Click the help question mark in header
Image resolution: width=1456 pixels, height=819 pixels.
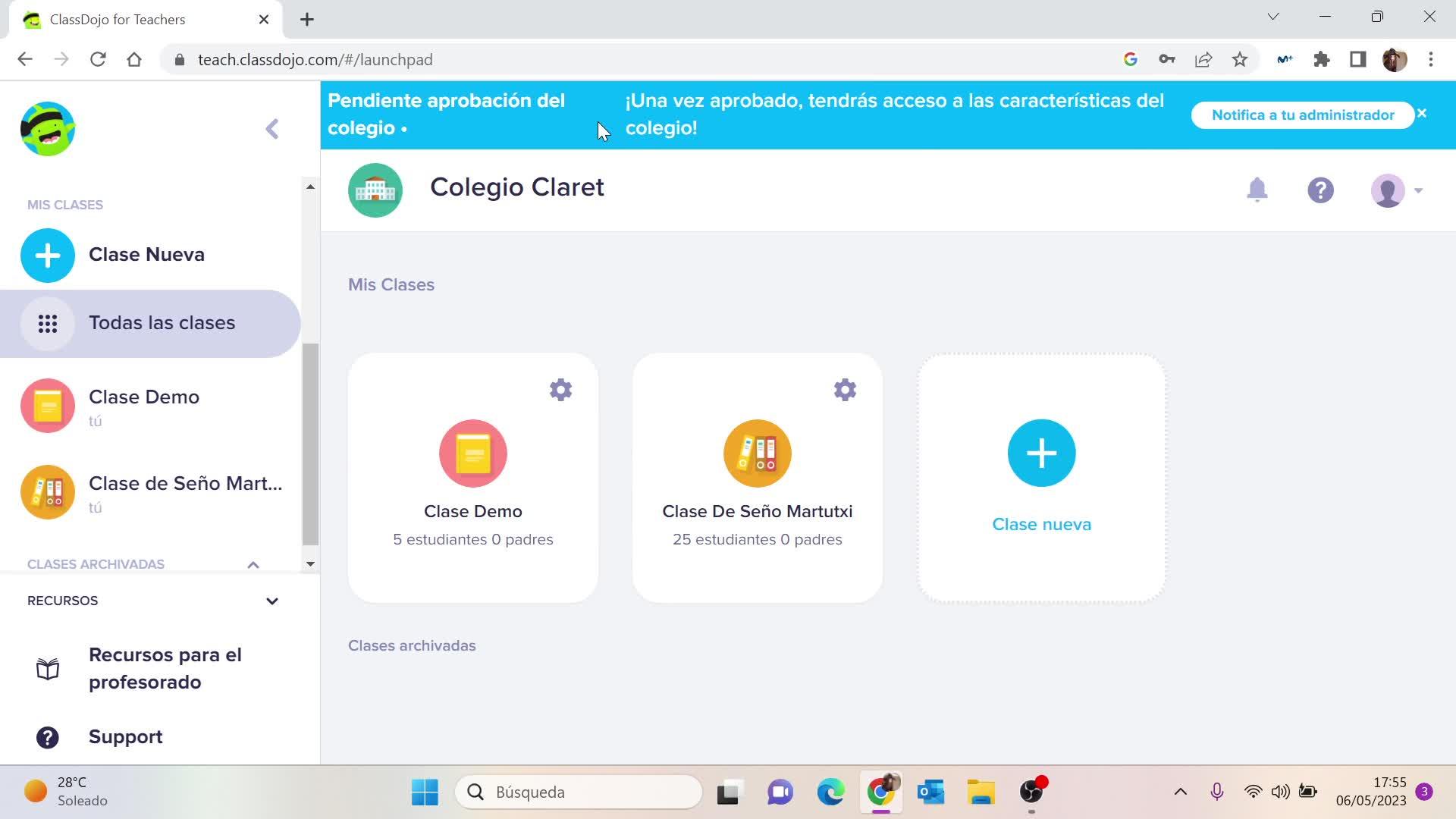click(1320, 190)
